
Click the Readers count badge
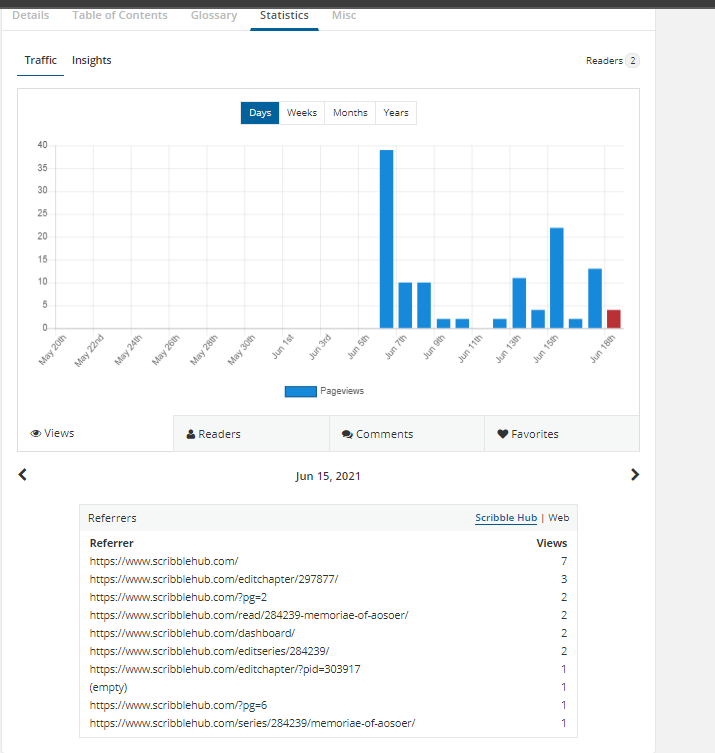(x=632, y=61)
